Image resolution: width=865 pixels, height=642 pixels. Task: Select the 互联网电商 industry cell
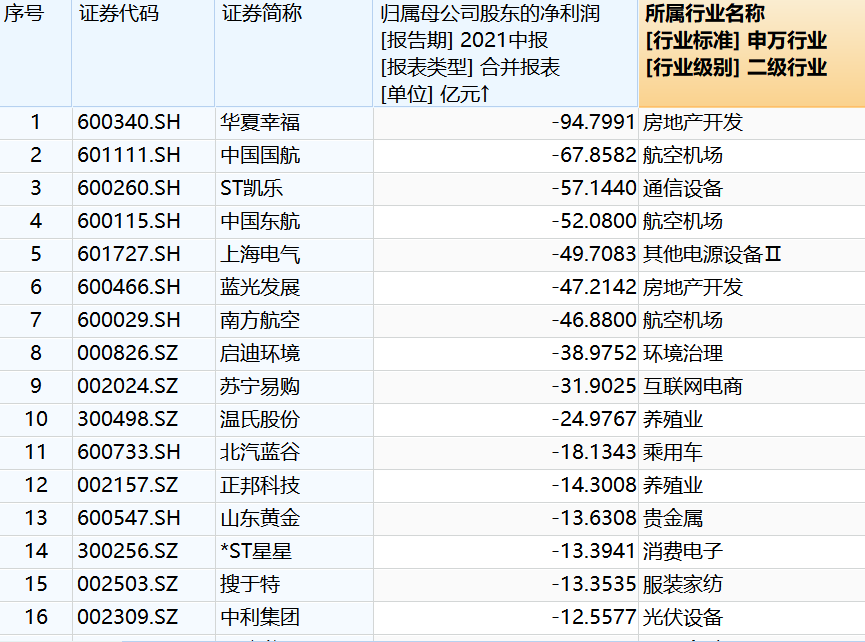tap(693, 387)
